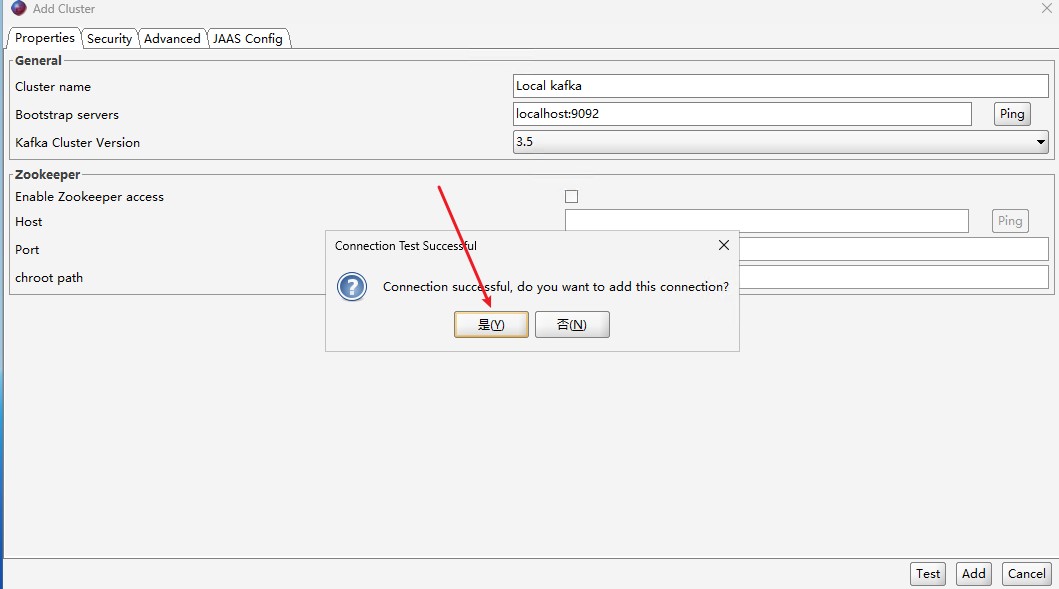Click the 'Cluster name' label
1059x589 pixels.
pos(53,86)
